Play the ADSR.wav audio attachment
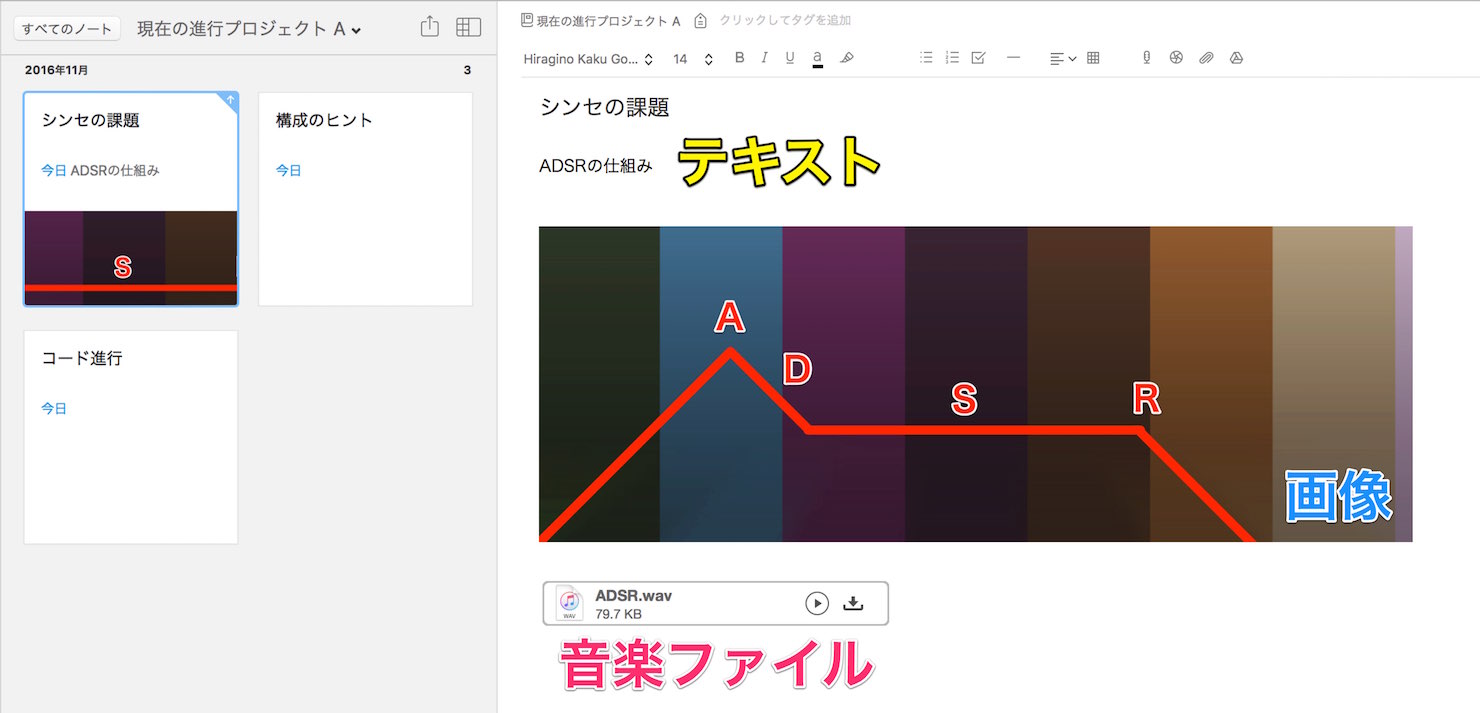This screenshot has width=1480, height=713. tap(817, 603)
